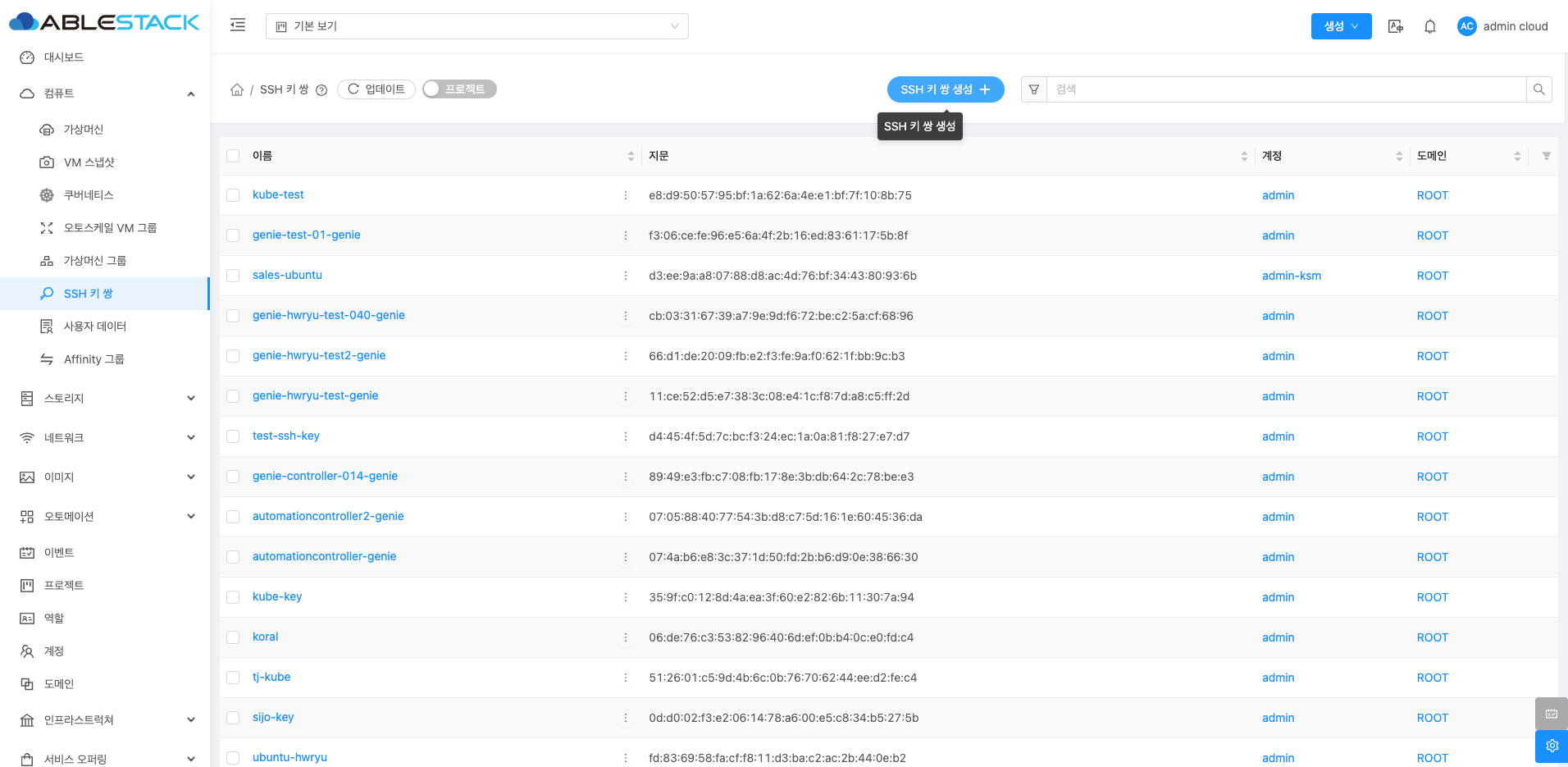Click the help icon next to SSH 키 쌍
1568x767 pixels.
point(321,90)
